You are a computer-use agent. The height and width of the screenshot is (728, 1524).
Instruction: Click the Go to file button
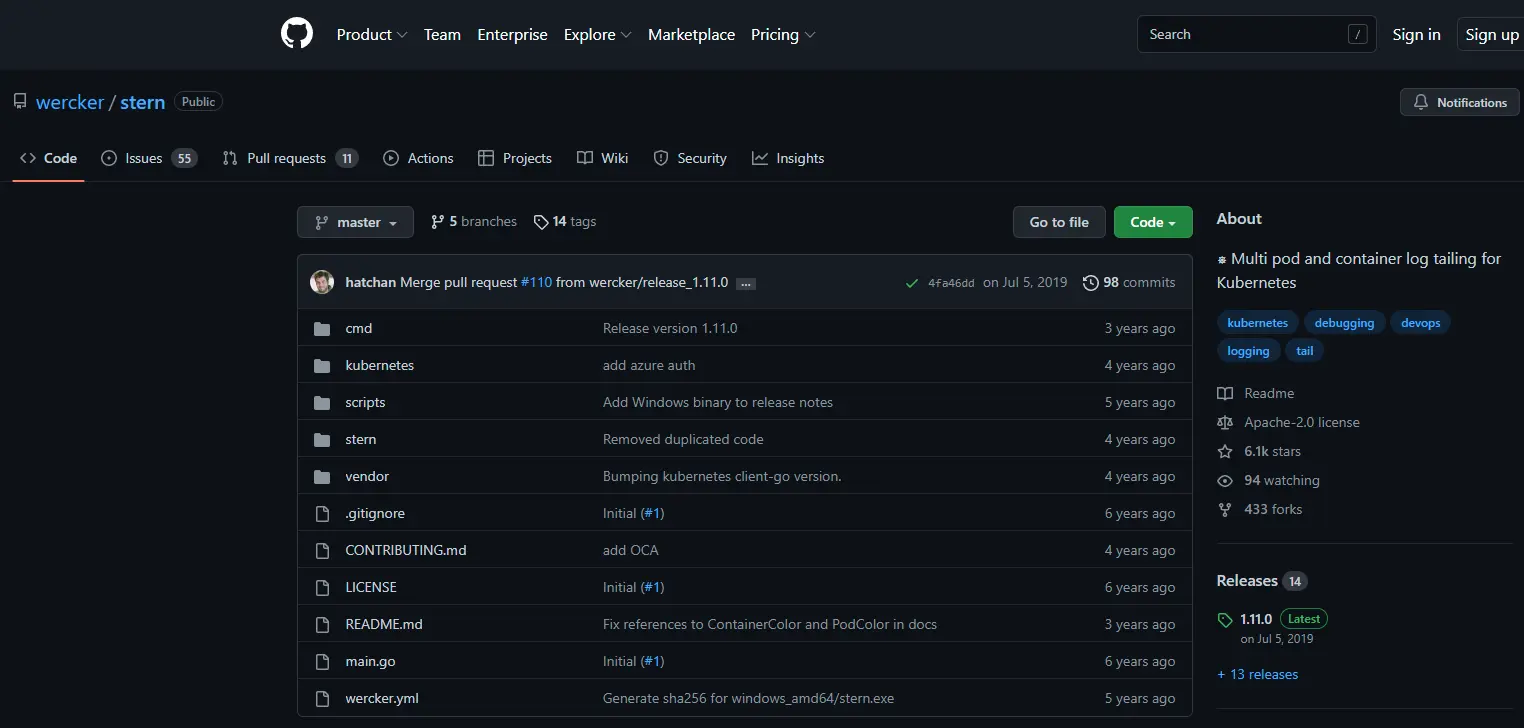tap(1059, 222)
